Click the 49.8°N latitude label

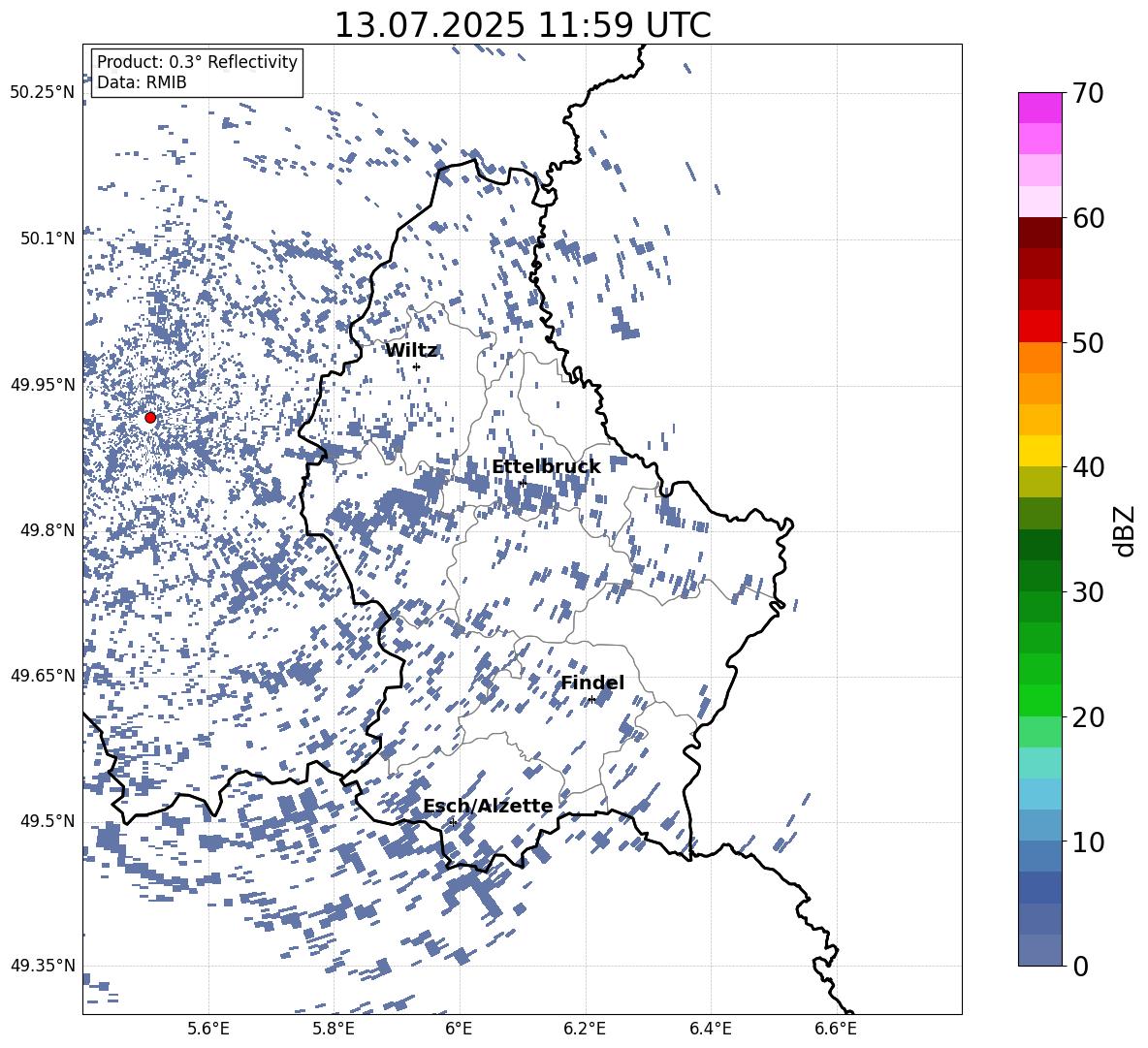click(48, 530)
